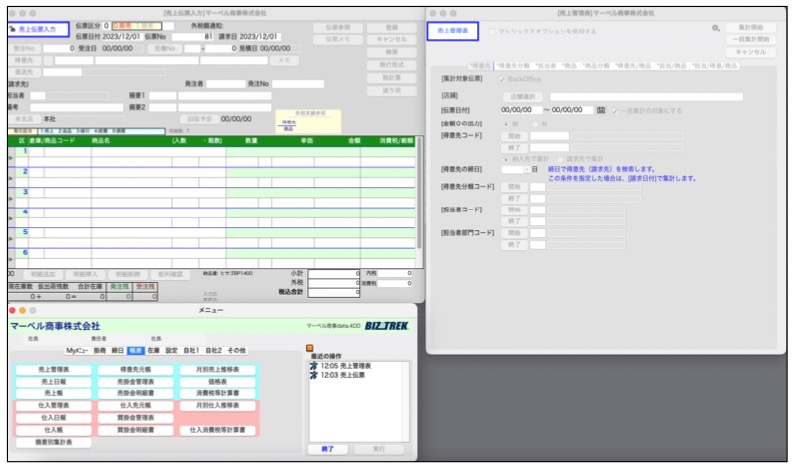Click the gear settings icon in 売上管理表 window

(x=716, y=28)
